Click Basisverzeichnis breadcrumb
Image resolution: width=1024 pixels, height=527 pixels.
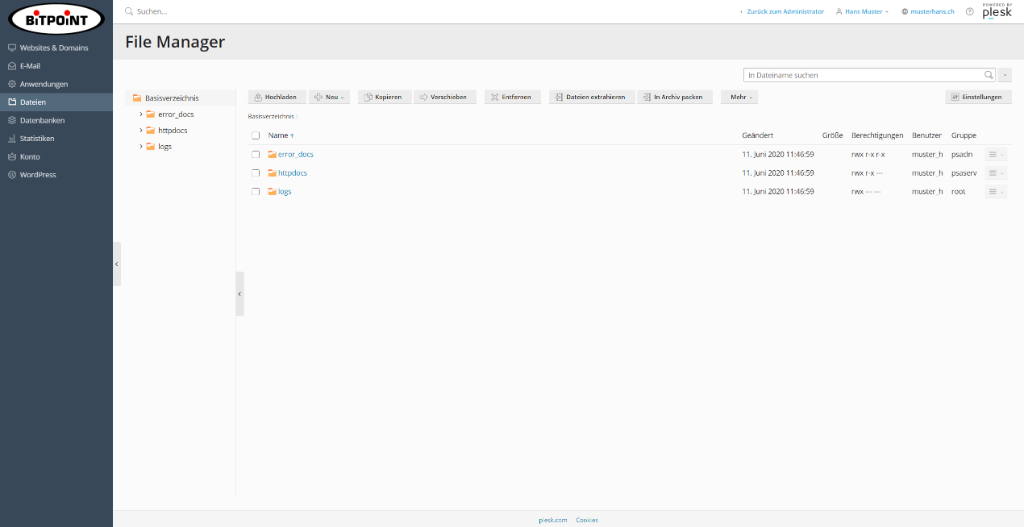pyautogui.click(x=270, y=116)
